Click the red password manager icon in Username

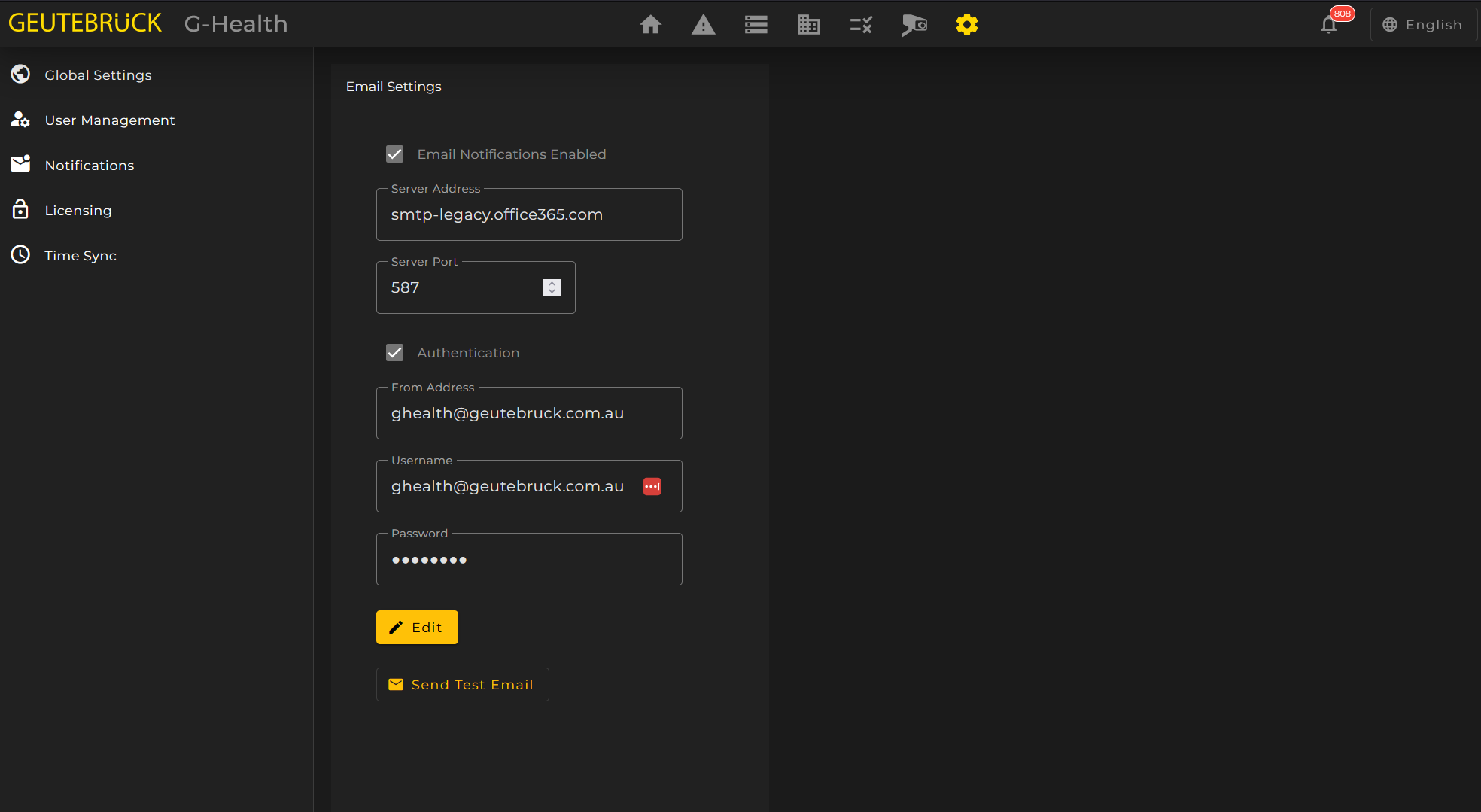pos(652,487)
